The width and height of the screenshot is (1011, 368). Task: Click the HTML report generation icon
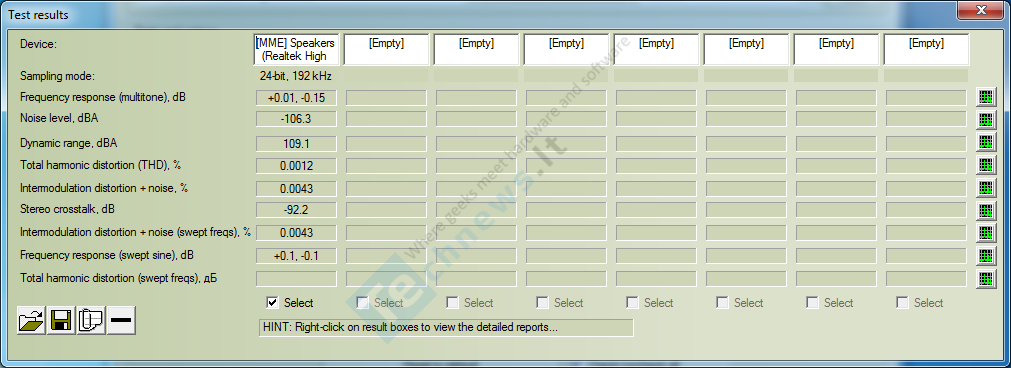point(91,320)
